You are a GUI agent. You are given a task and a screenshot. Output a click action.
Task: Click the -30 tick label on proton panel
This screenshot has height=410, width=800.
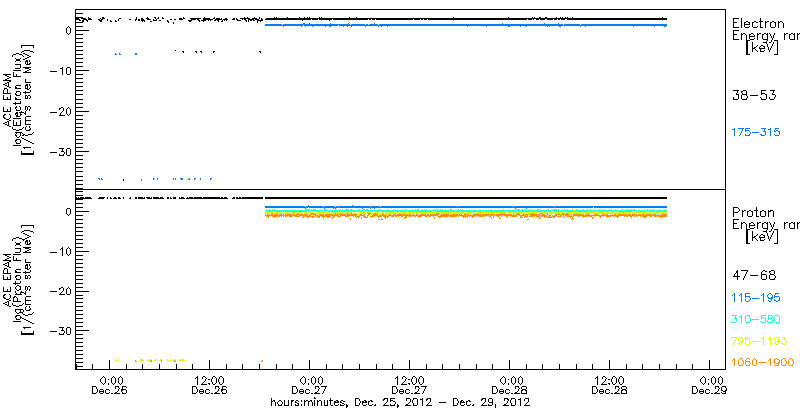[59, 331]
